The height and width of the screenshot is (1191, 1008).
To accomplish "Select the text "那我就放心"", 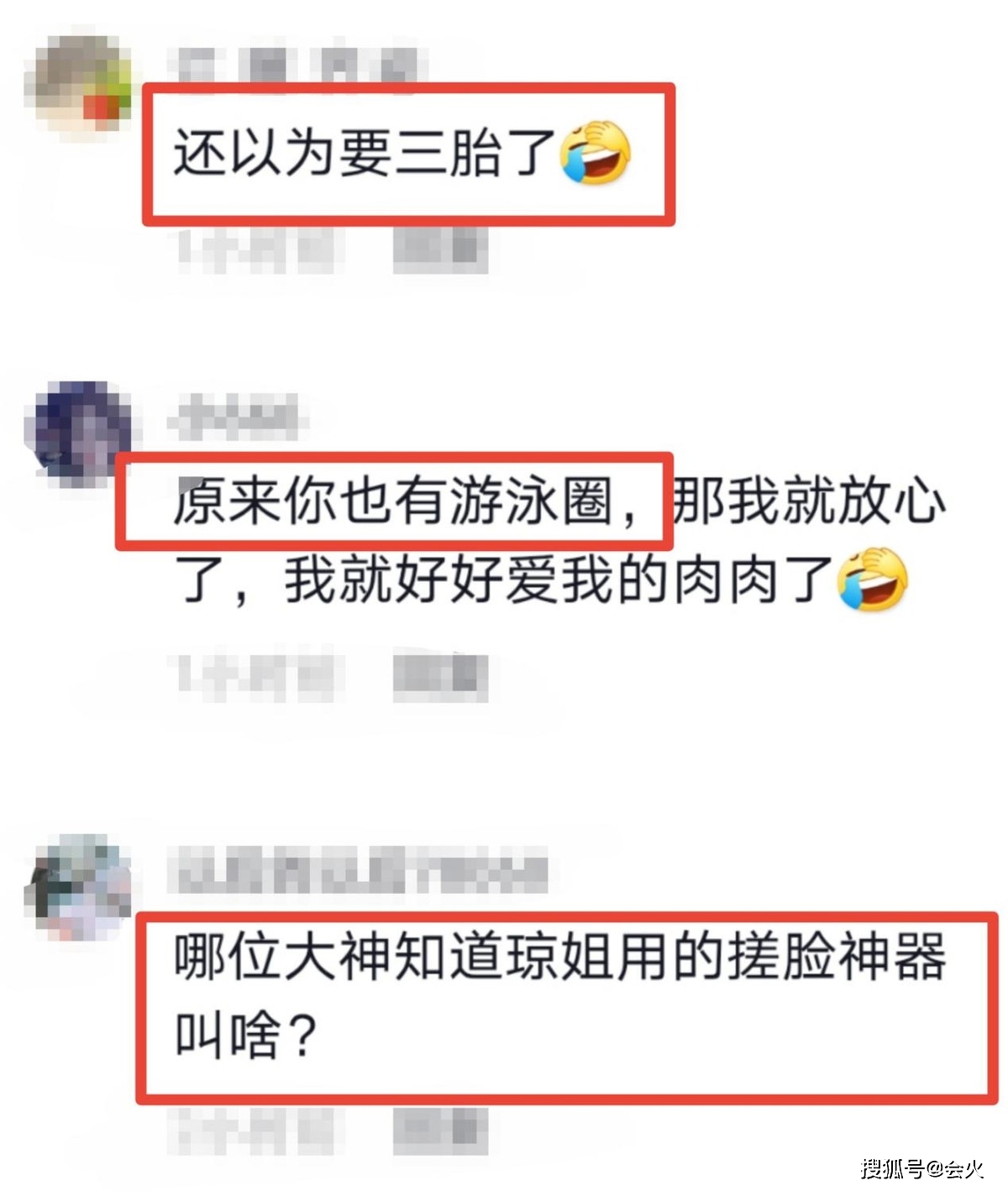I will (x=809, y=502).
